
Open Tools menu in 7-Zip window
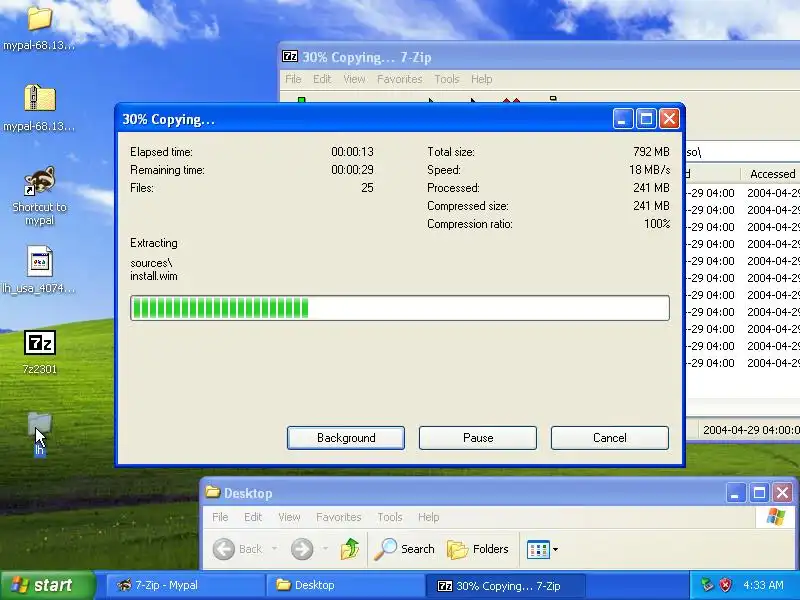pos(447,79)
